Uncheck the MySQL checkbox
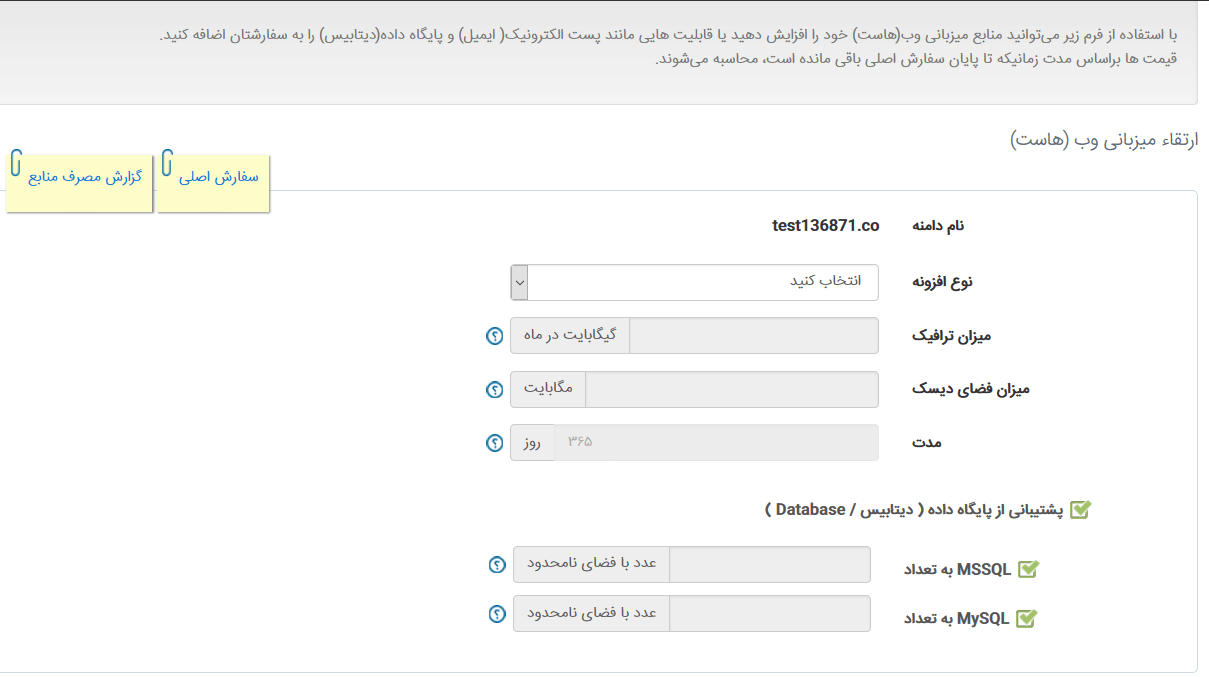 (x=1026, y=618)
